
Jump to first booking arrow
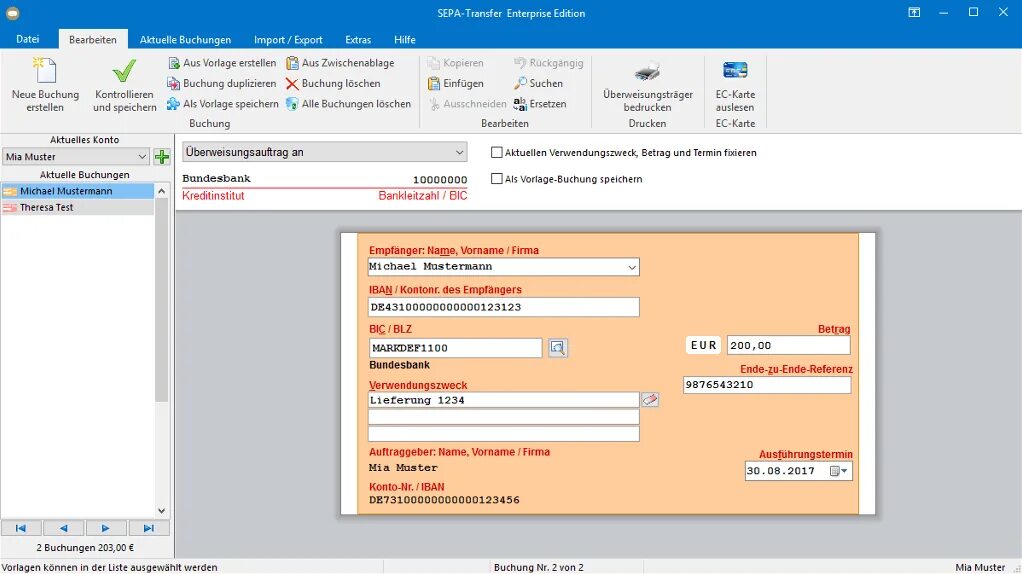(x=21, y=528)
